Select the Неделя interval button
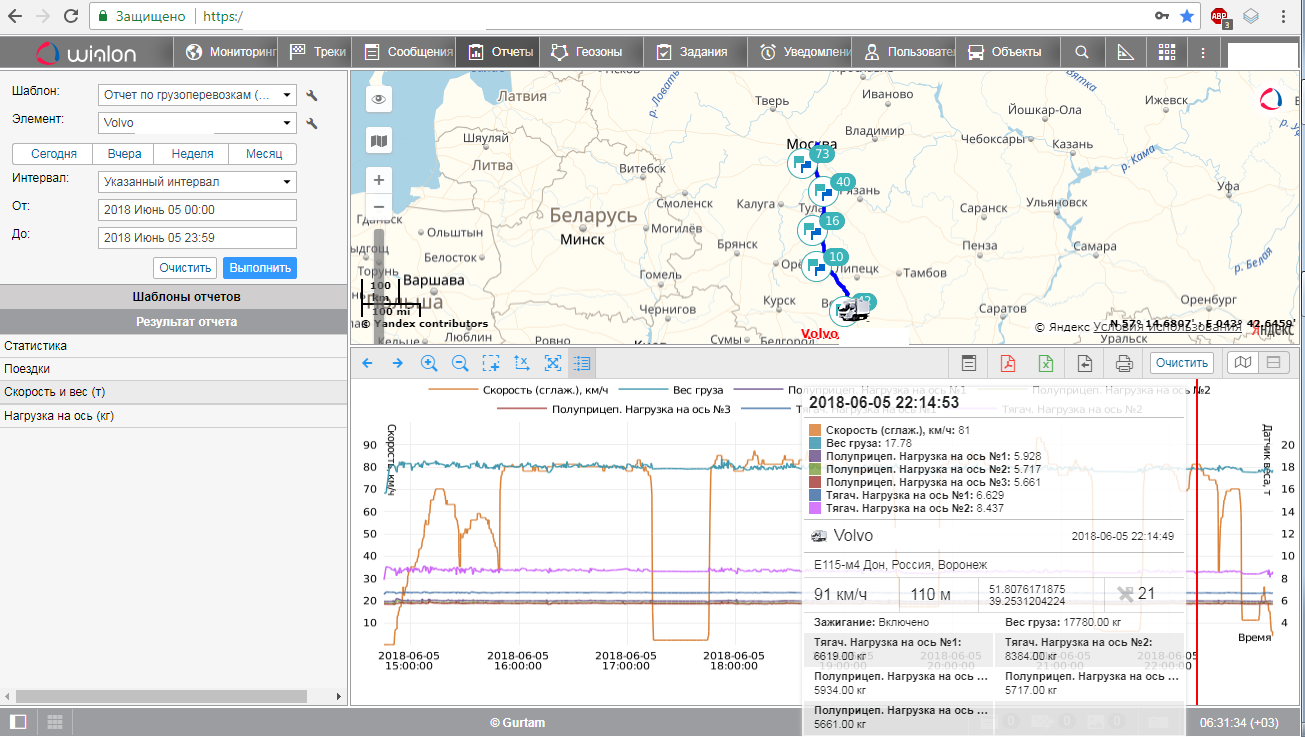This screenshot has height=737, width=1305. click(192, 154)
